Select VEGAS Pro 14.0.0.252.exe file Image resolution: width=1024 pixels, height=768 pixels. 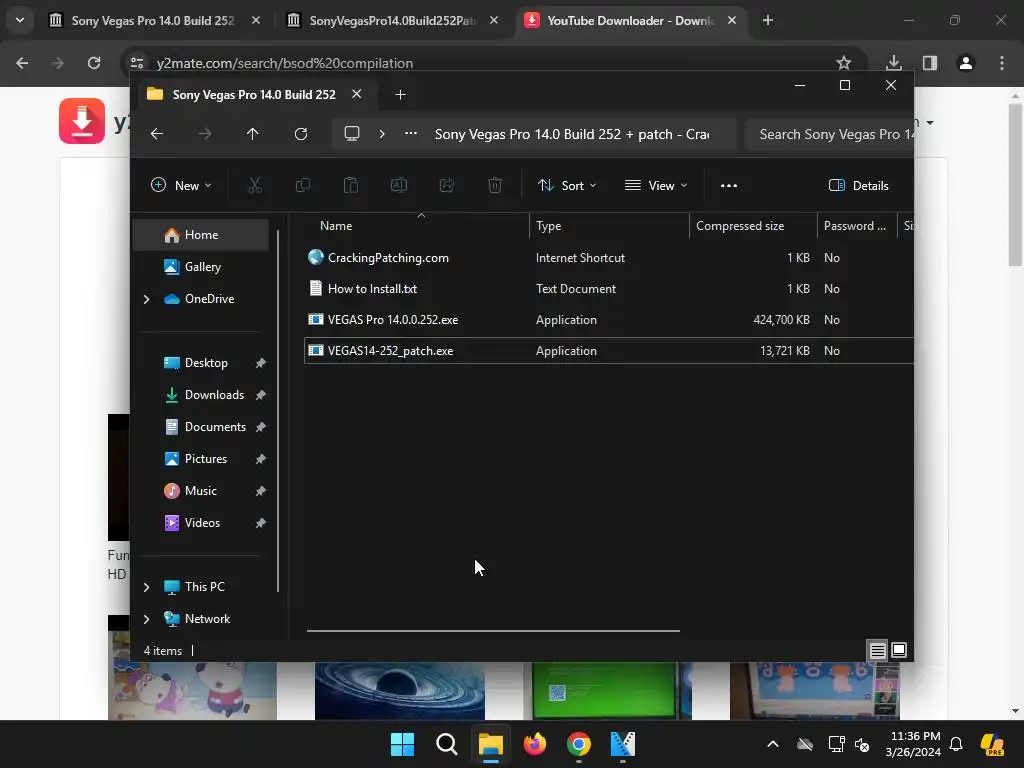[609, 320]
